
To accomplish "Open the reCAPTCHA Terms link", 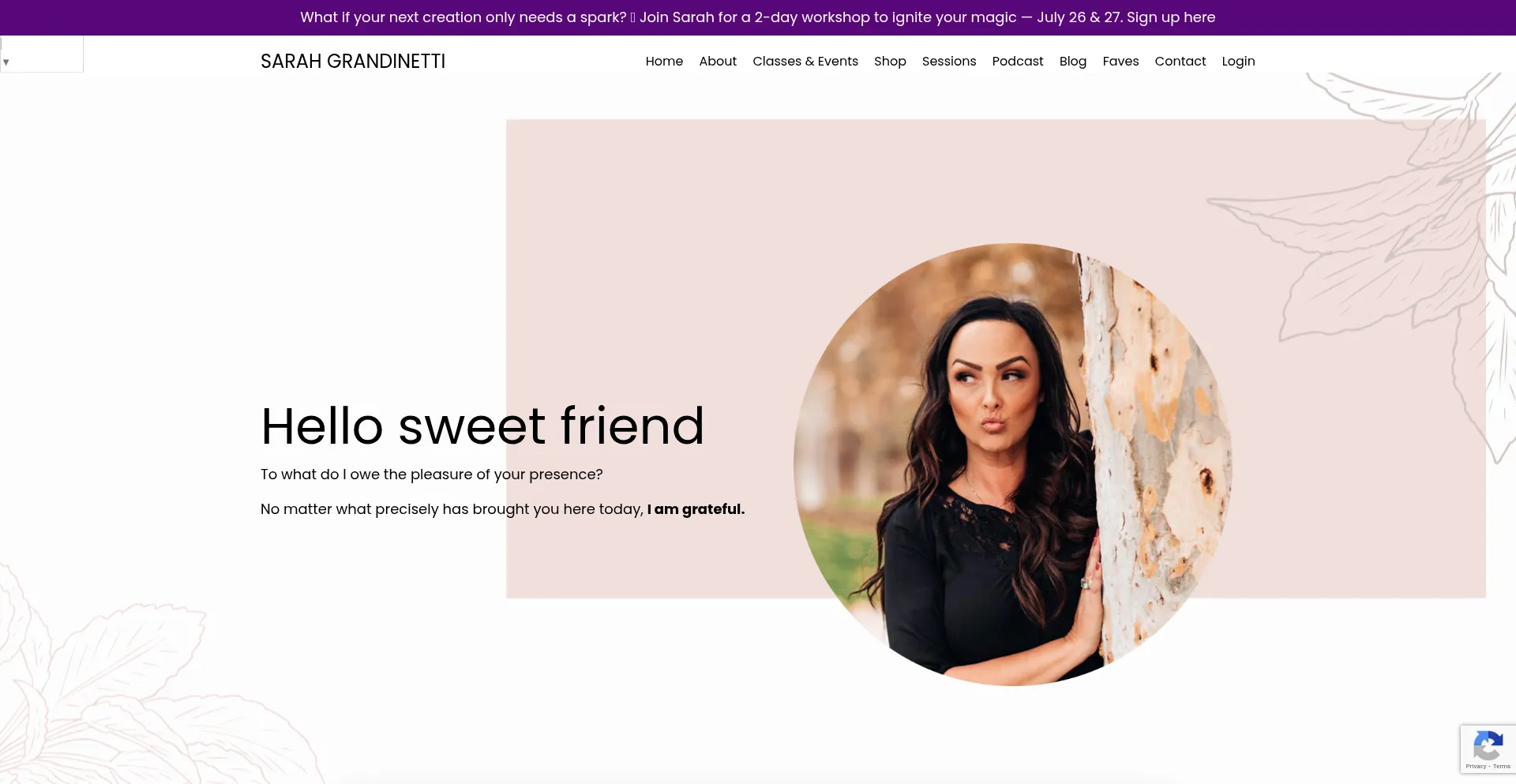I will point(1502,767).
